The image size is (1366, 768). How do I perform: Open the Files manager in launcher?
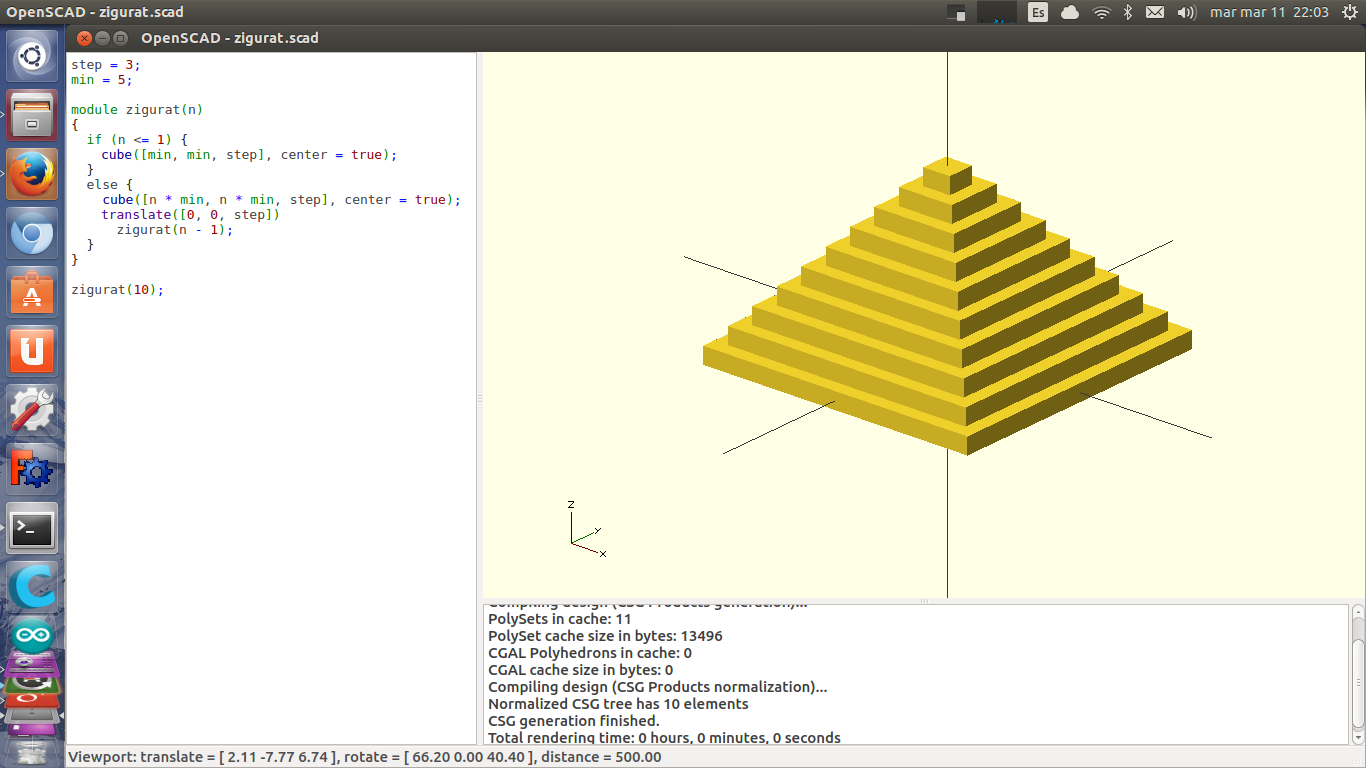(x=33, y=115)
